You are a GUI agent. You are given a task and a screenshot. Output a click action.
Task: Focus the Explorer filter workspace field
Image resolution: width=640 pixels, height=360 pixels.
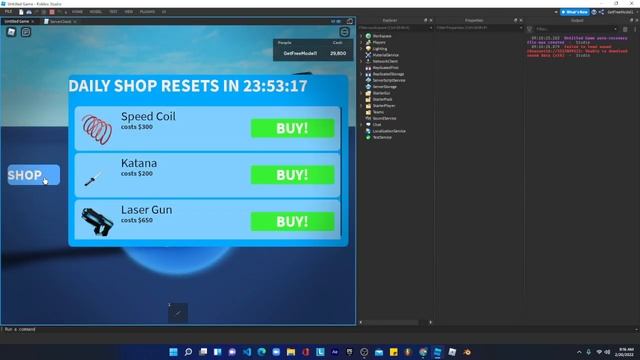[x=395, y=28]
